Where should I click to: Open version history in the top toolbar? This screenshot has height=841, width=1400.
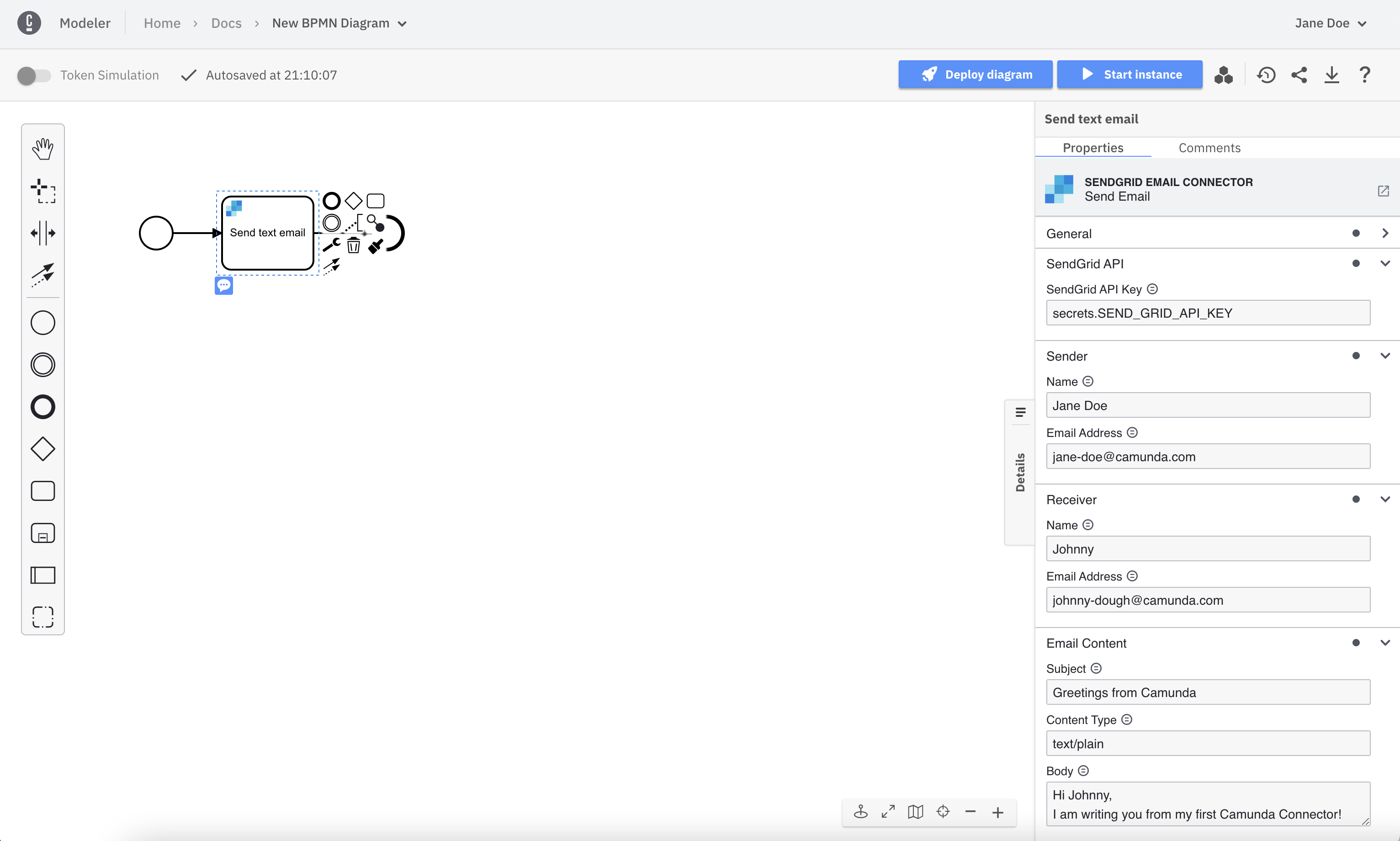1266,74
